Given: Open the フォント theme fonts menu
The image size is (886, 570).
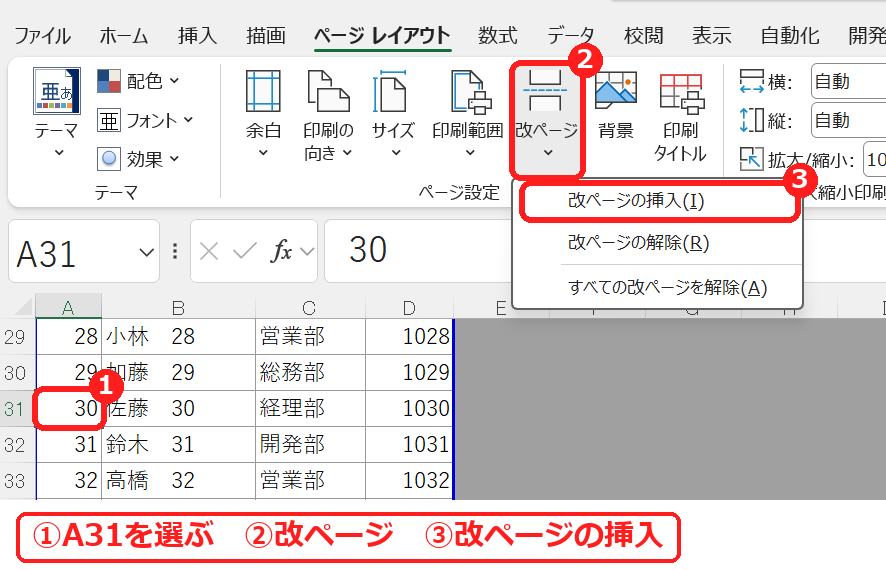Looking at the screenshot, I should tap(145, 120).
